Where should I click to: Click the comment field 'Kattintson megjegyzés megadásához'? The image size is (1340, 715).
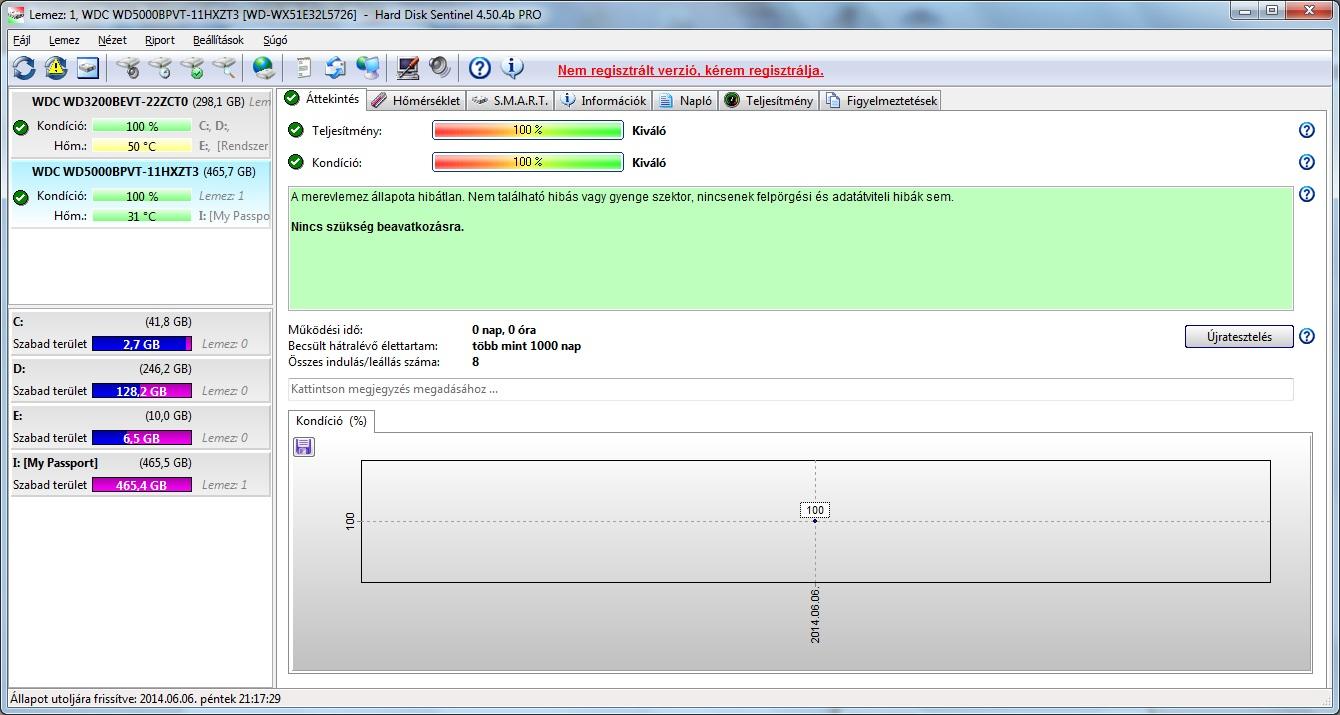pos(790,389)
